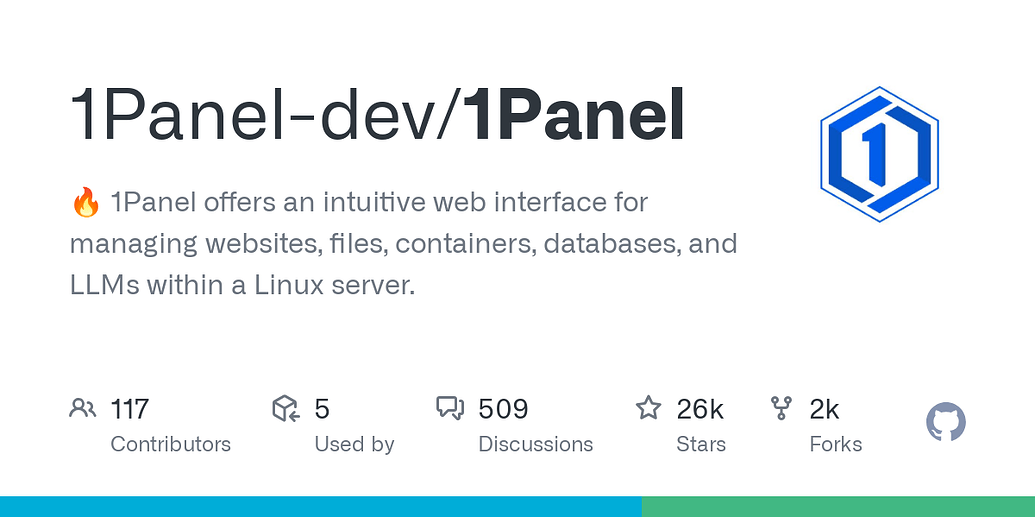1035x517 pixels.
Task: Select the Forks label
Action: [835, 444]
